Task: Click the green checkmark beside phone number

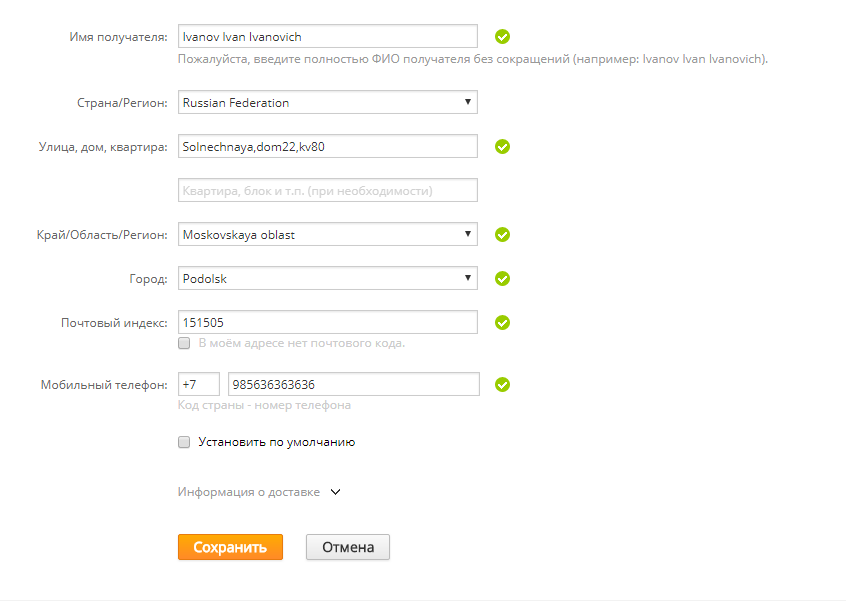Action: click(503, 384)
